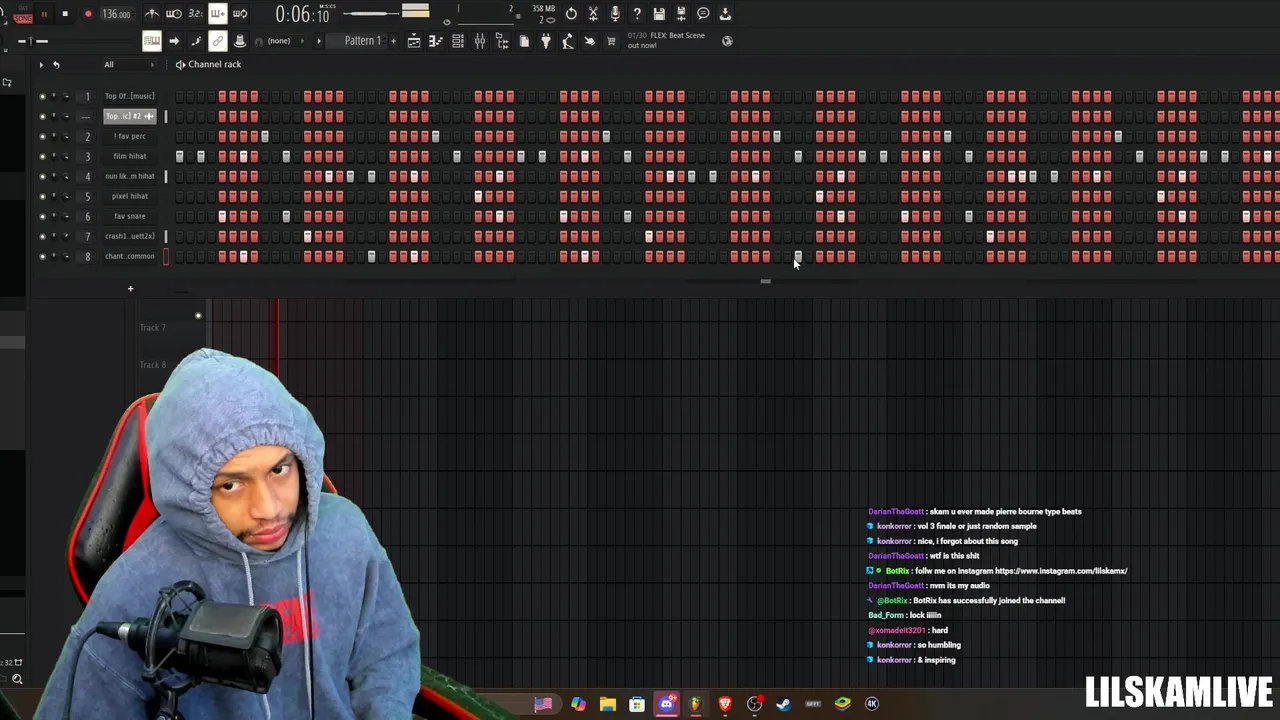
Task: Toggle loop recording icon
Action: click(240, 14)
